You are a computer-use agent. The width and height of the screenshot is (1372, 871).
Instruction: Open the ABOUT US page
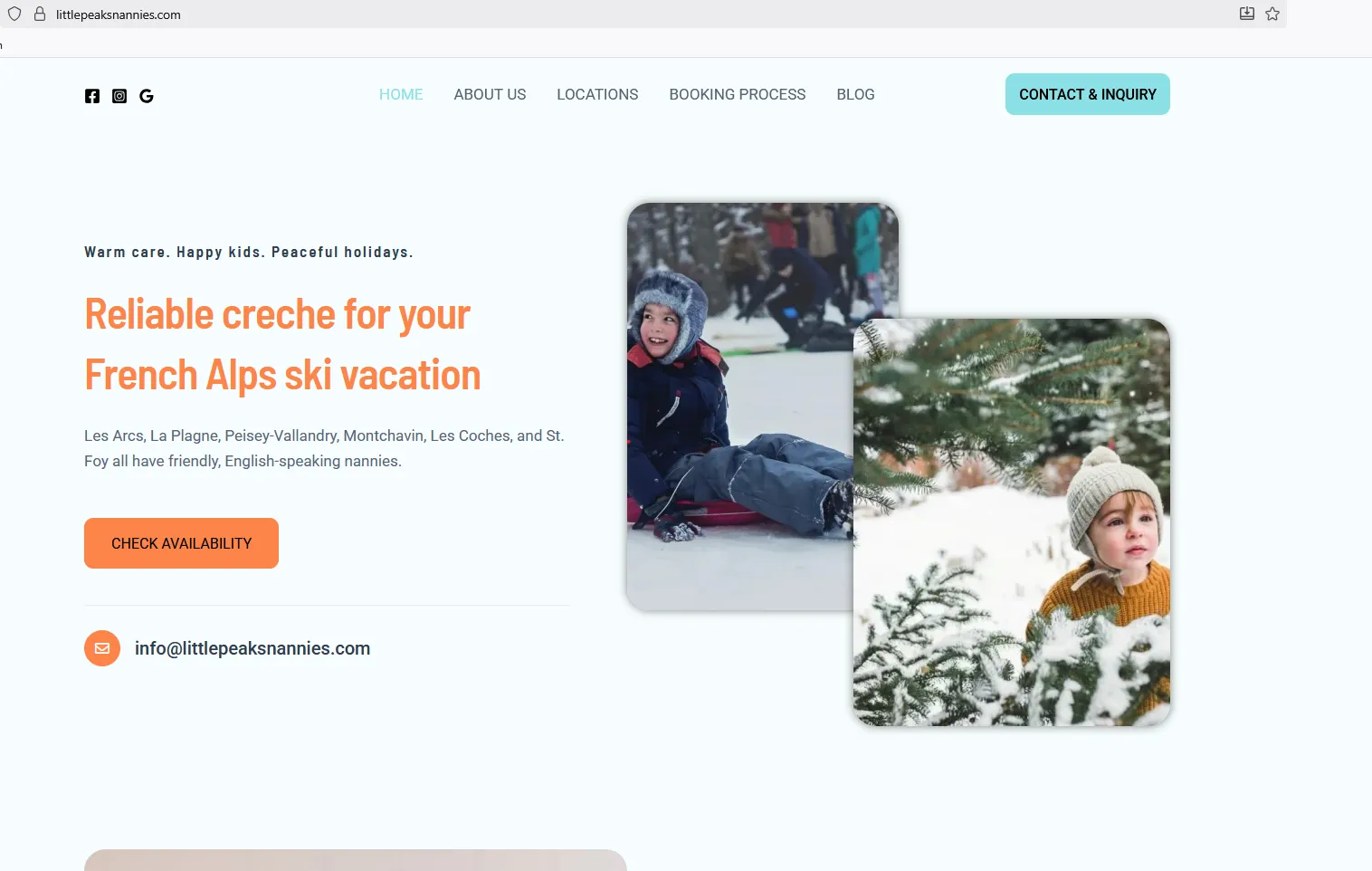(490, 94)
